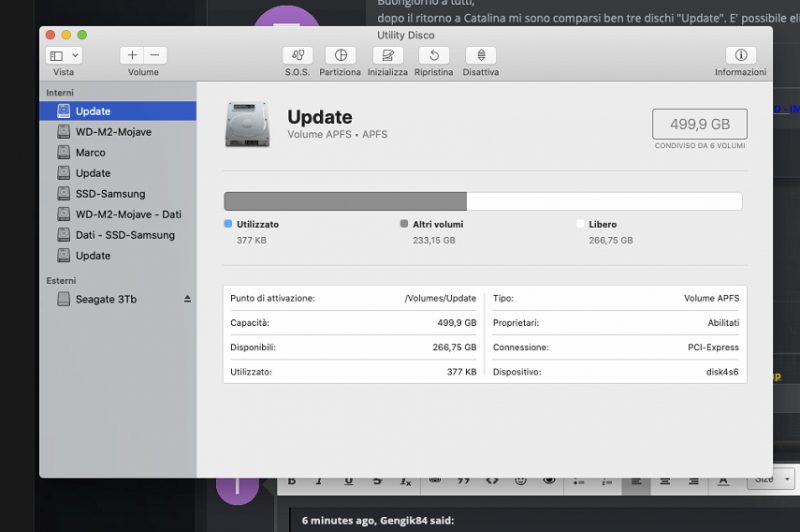Choose Dati - SSD-Samsung volume
Viewport: 800px width, 532px height.
coord(125,235)
